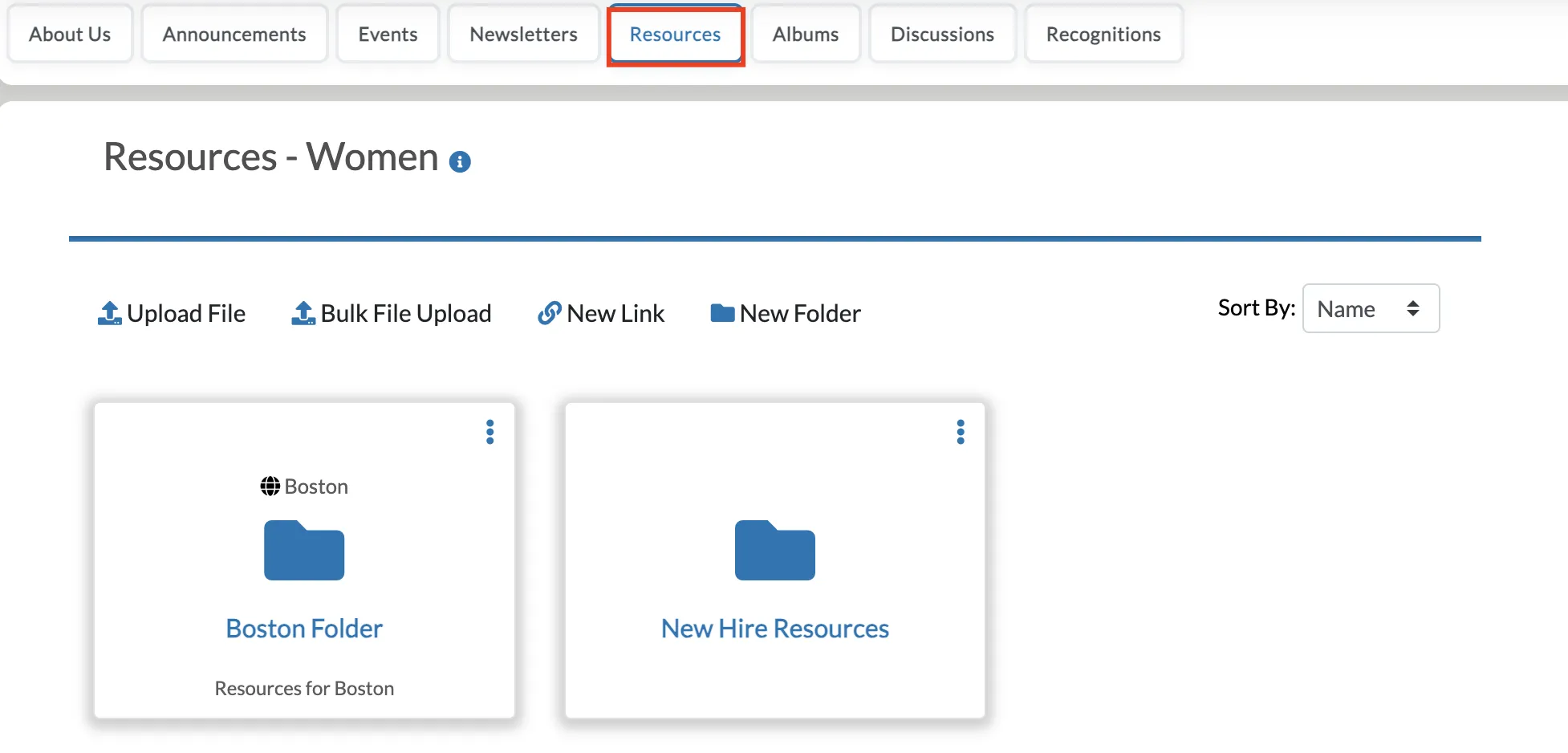Click the info icon beside Resources - Women
This screenshot has height=753, width=1568.
coord(460,162)
